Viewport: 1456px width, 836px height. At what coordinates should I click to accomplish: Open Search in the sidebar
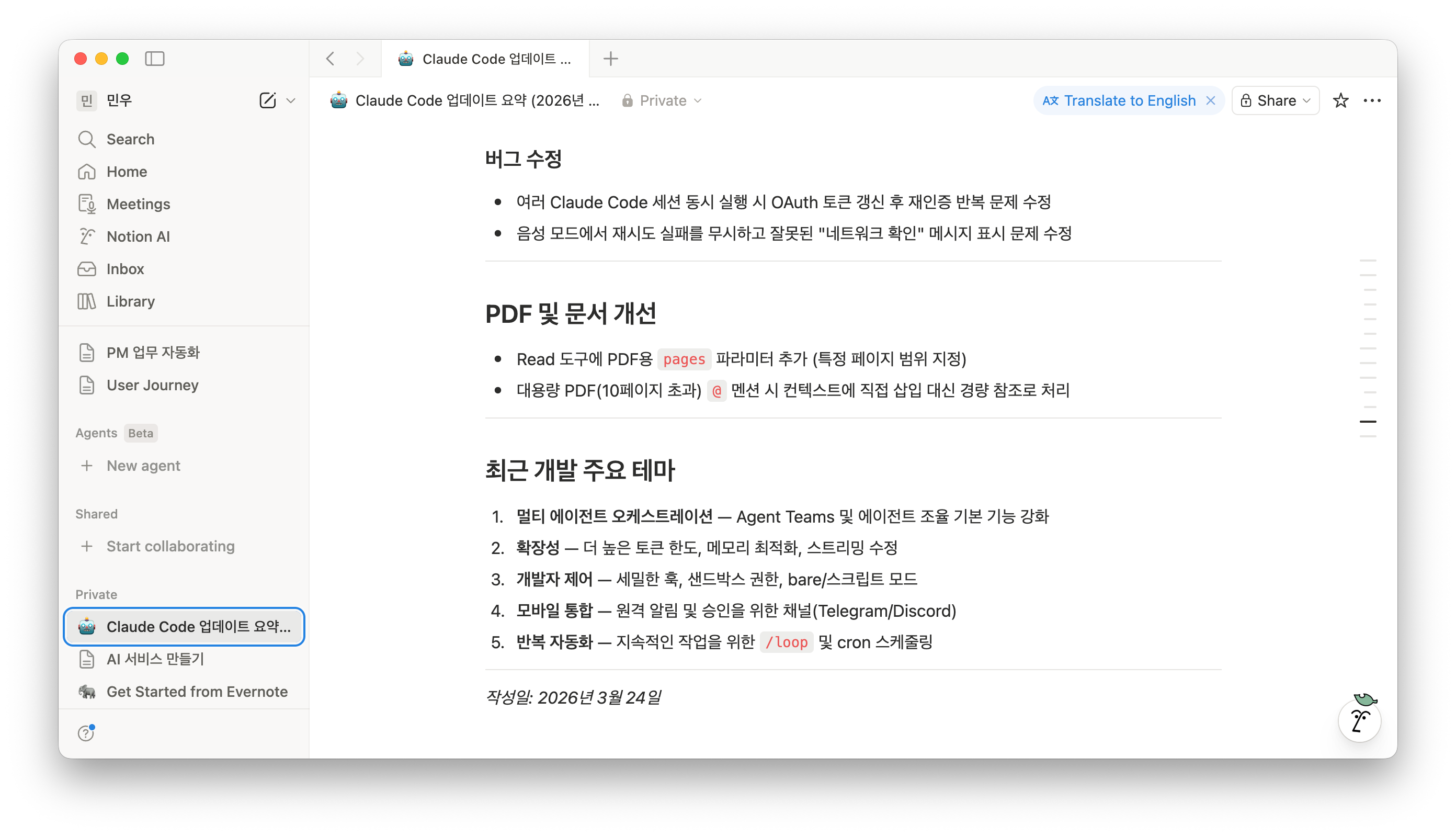[184, 140]
